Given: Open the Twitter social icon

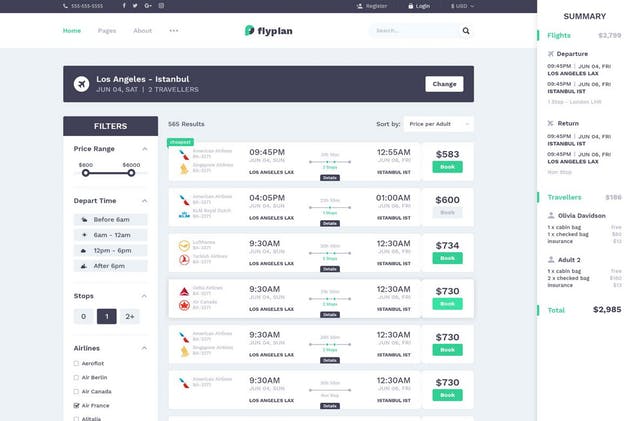Looking at the screenshot, I should (x=135, y=6).
